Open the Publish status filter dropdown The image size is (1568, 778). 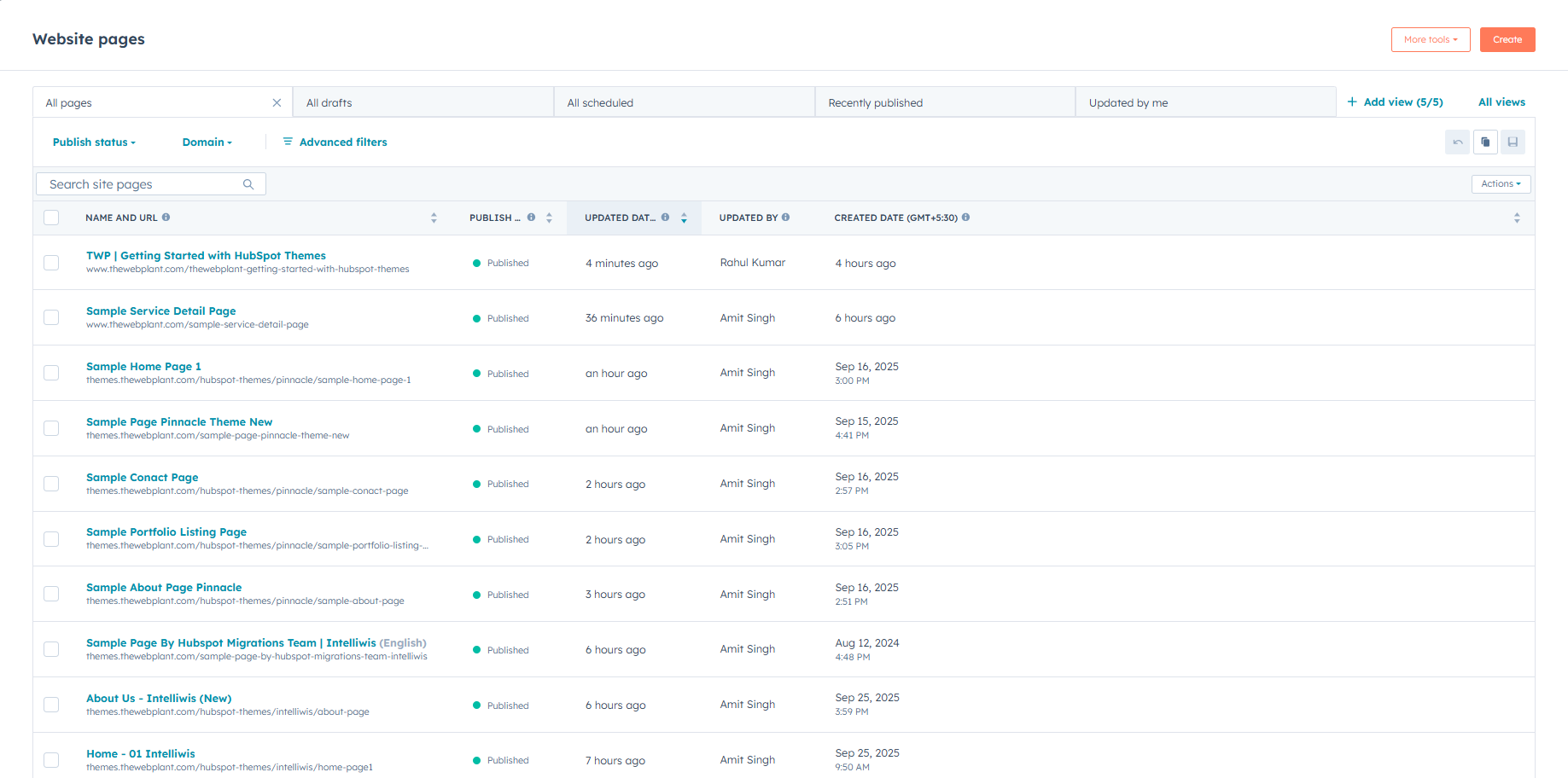pyautogui.click(x=94, y=142)
